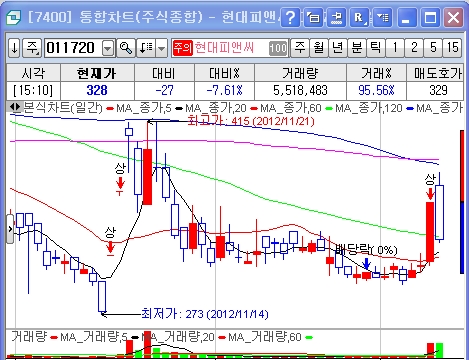Click the rightmost 상 limit-up marker
This screenshot has height=360, width=469.
[x=430, y=179]
